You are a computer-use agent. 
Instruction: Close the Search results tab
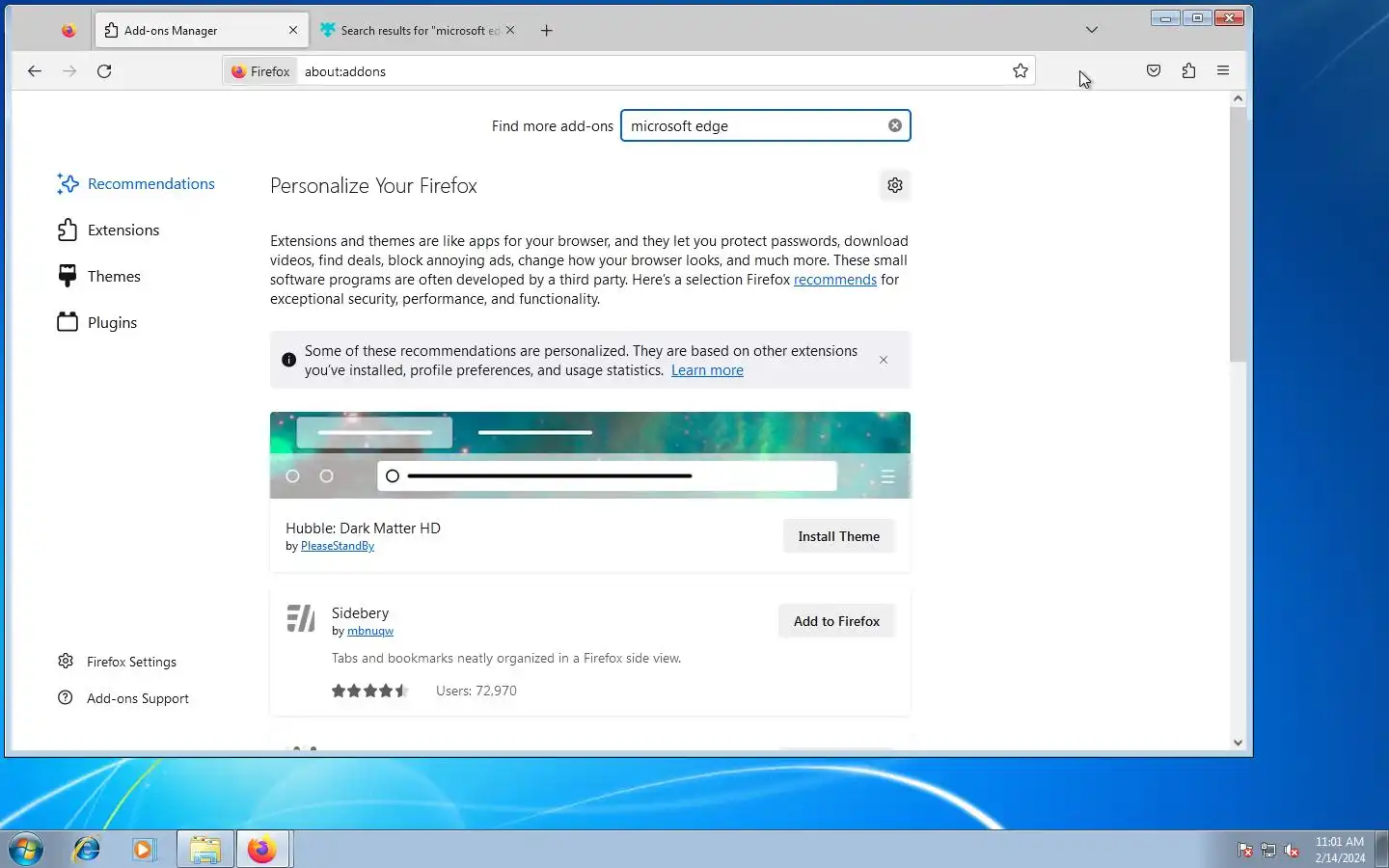510,30
